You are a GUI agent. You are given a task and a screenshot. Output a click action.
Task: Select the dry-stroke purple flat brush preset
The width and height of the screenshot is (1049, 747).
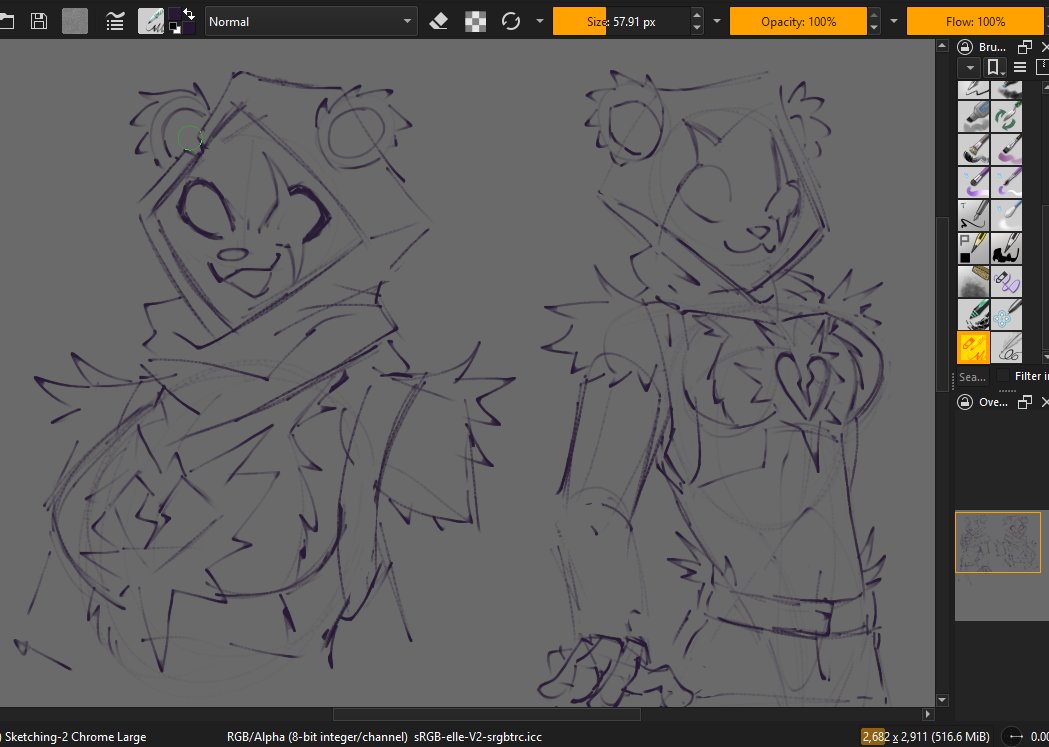point(1006,149)
